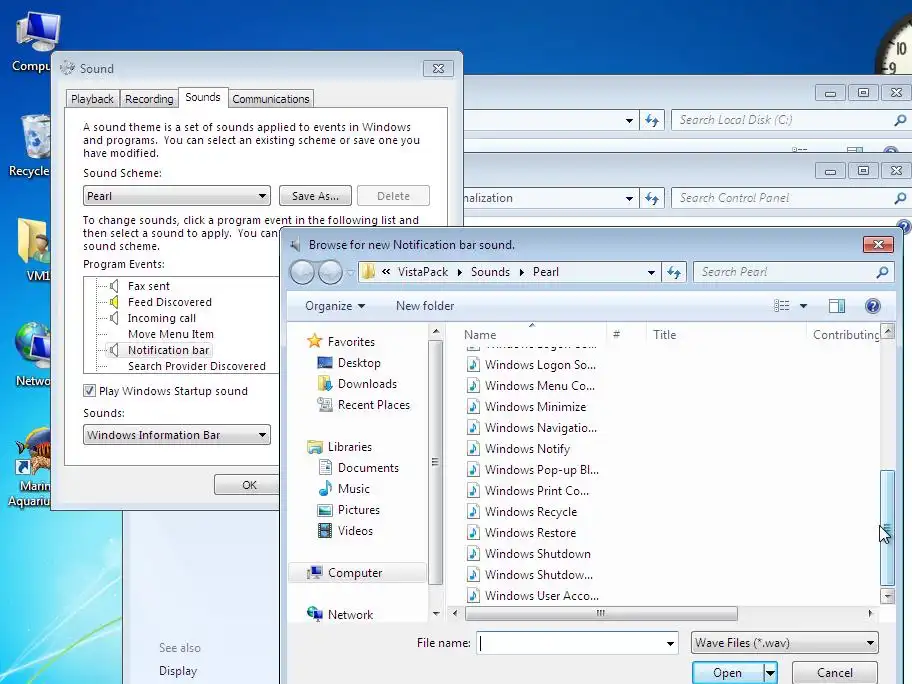
Task: Open the Pictures library
Action: pos(348,510)
